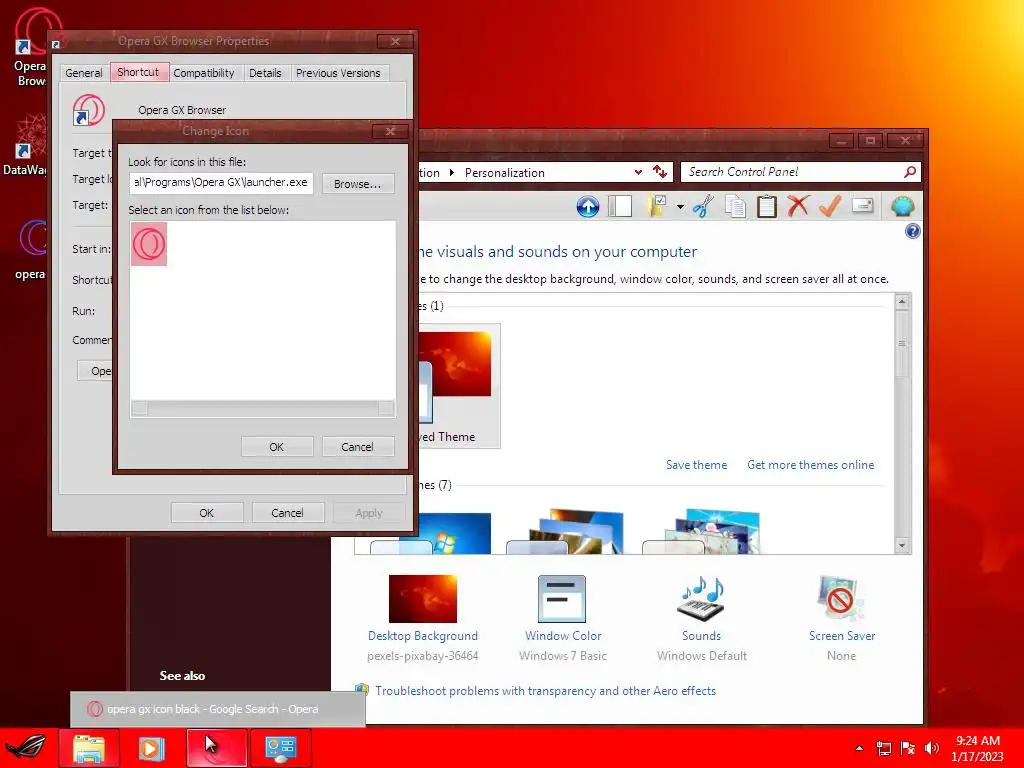Viewport: 1024px width, 768px height.
Task: Click the Opera GX icon in Properties header
Action: (x=88, y=110)
